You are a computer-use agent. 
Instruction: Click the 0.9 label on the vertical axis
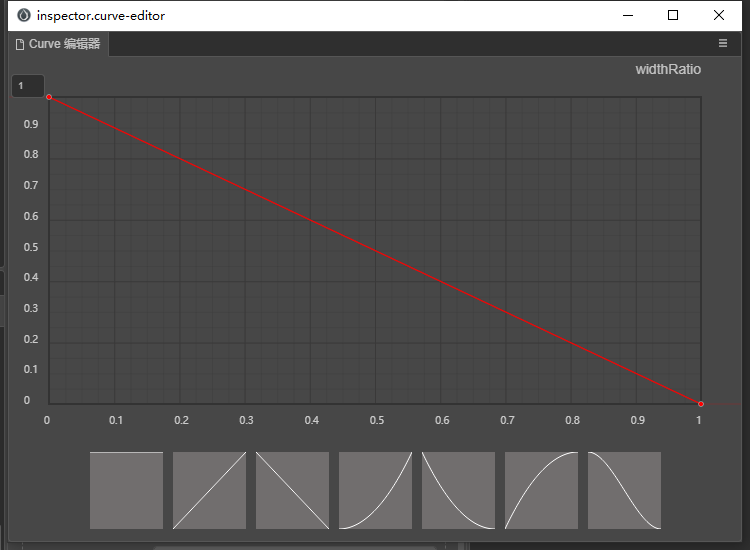[31, 124]
